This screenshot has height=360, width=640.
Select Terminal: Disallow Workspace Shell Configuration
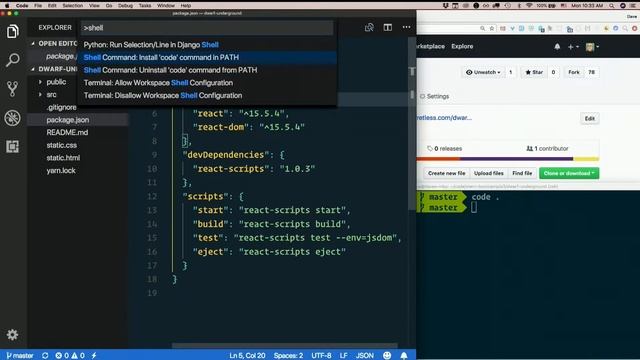point(207,96)
